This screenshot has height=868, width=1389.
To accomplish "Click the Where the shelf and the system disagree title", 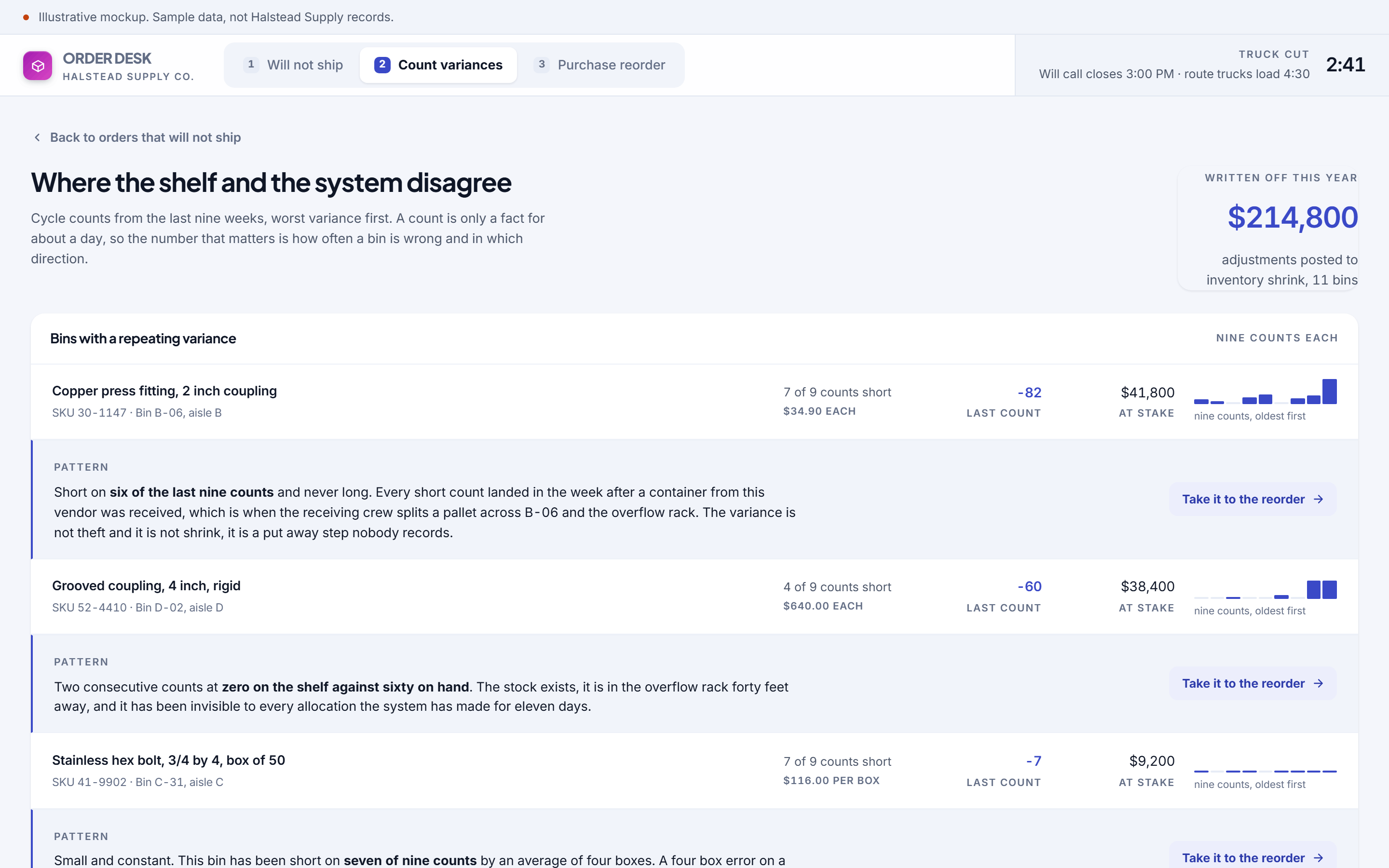I will coord(271,183).
